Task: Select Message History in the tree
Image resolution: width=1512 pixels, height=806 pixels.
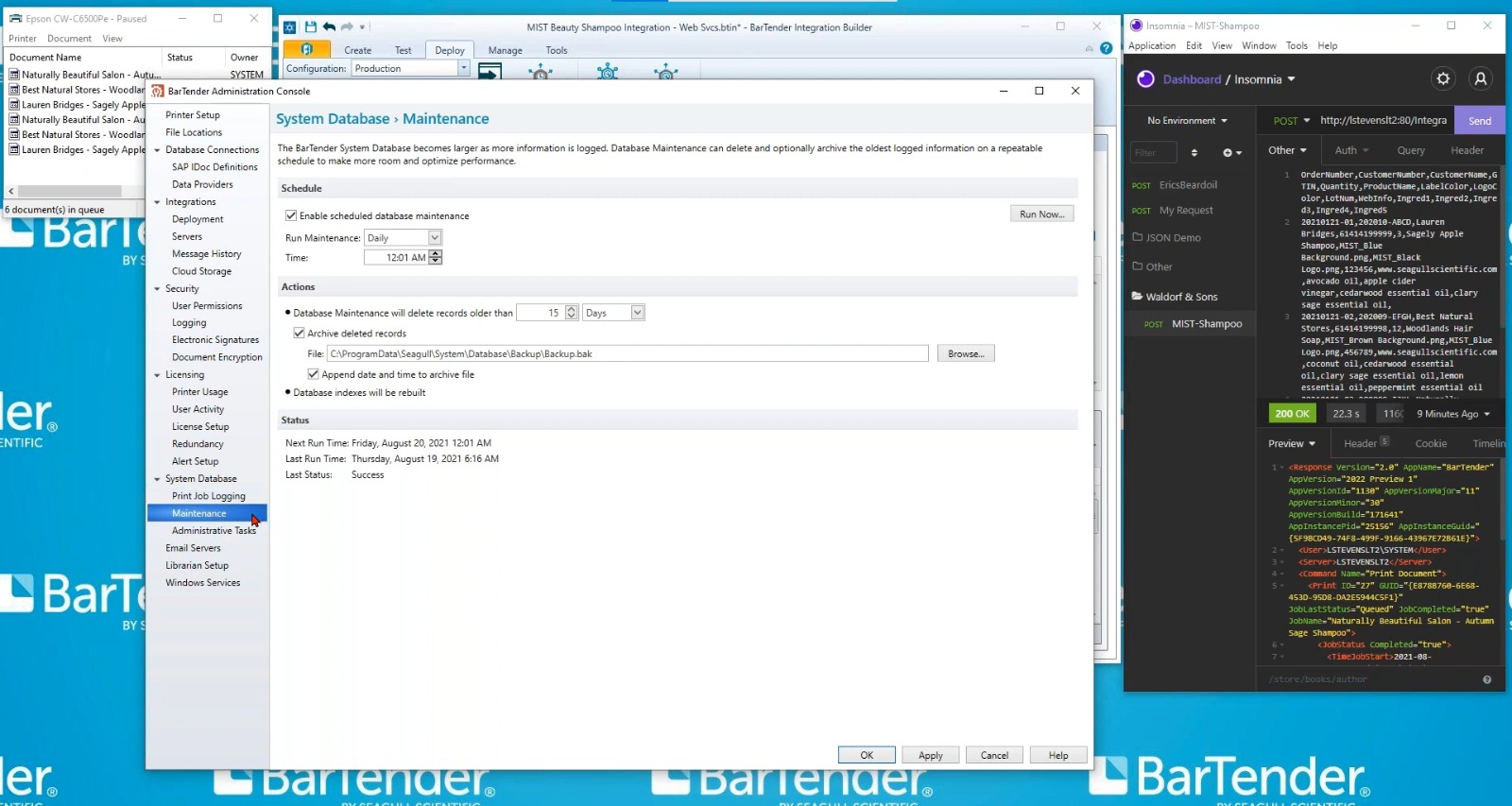Action: click(207, 254)
